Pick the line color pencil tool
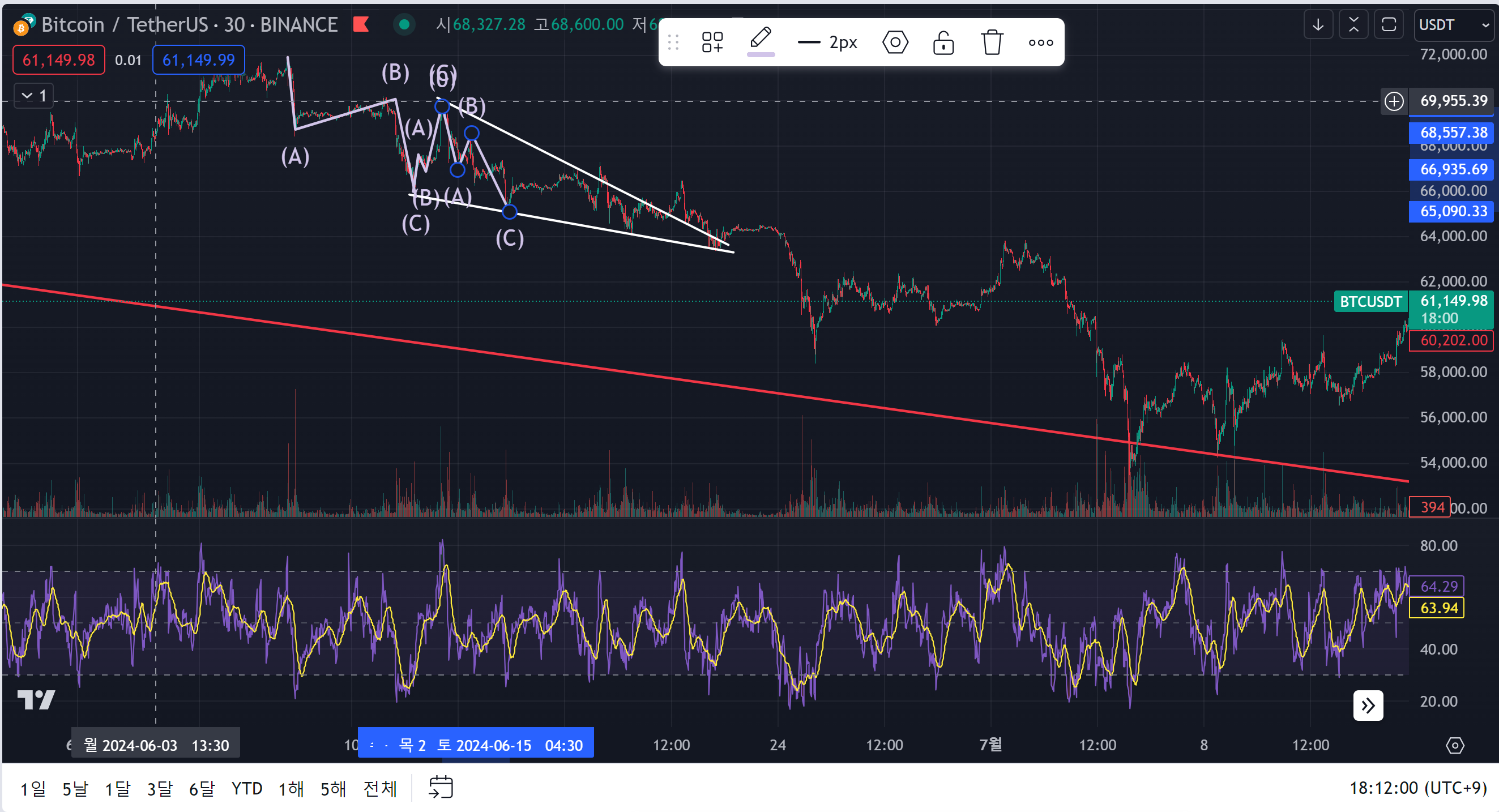Image resolution: width=1499 pixels, height=812 pixels. [x=761, y=41]
